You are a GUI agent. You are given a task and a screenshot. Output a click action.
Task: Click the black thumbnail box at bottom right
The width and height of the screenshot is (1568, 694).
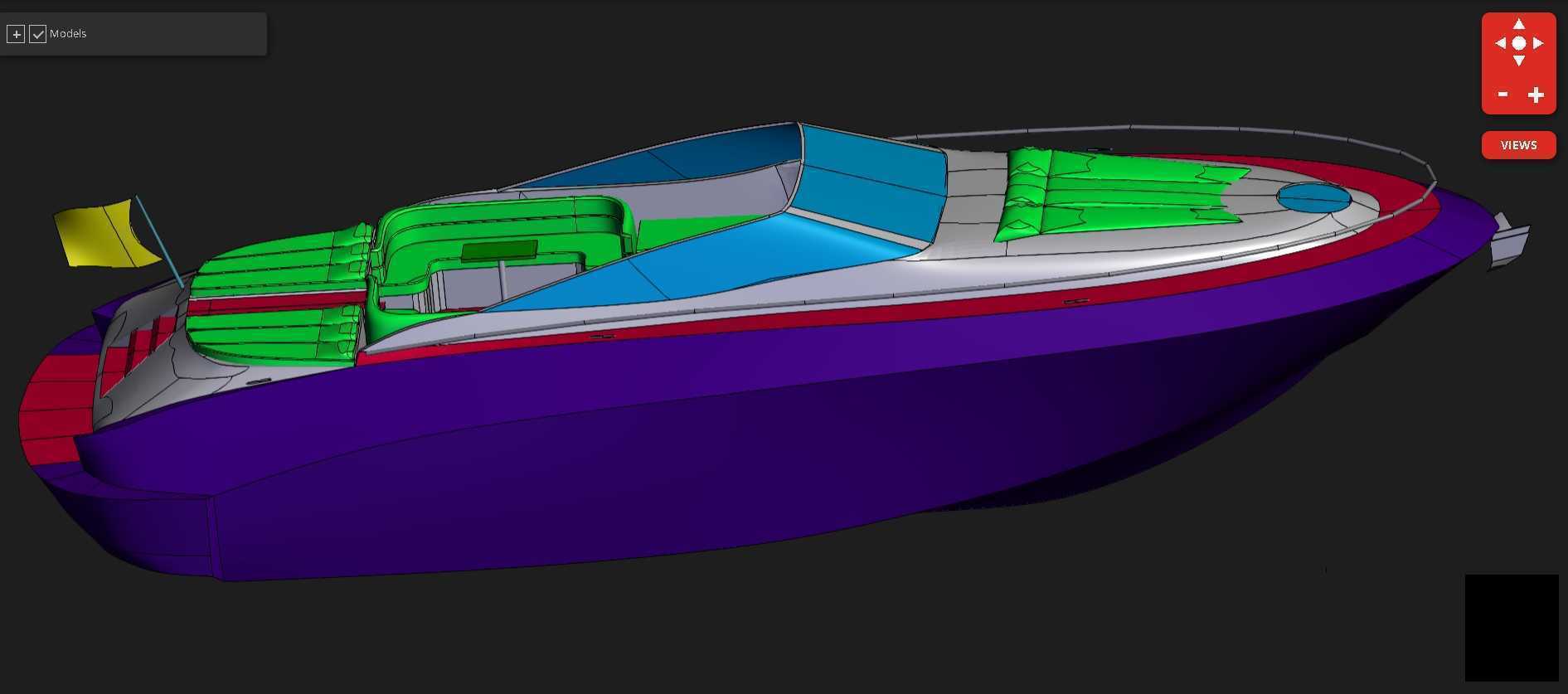(1512, 628)
